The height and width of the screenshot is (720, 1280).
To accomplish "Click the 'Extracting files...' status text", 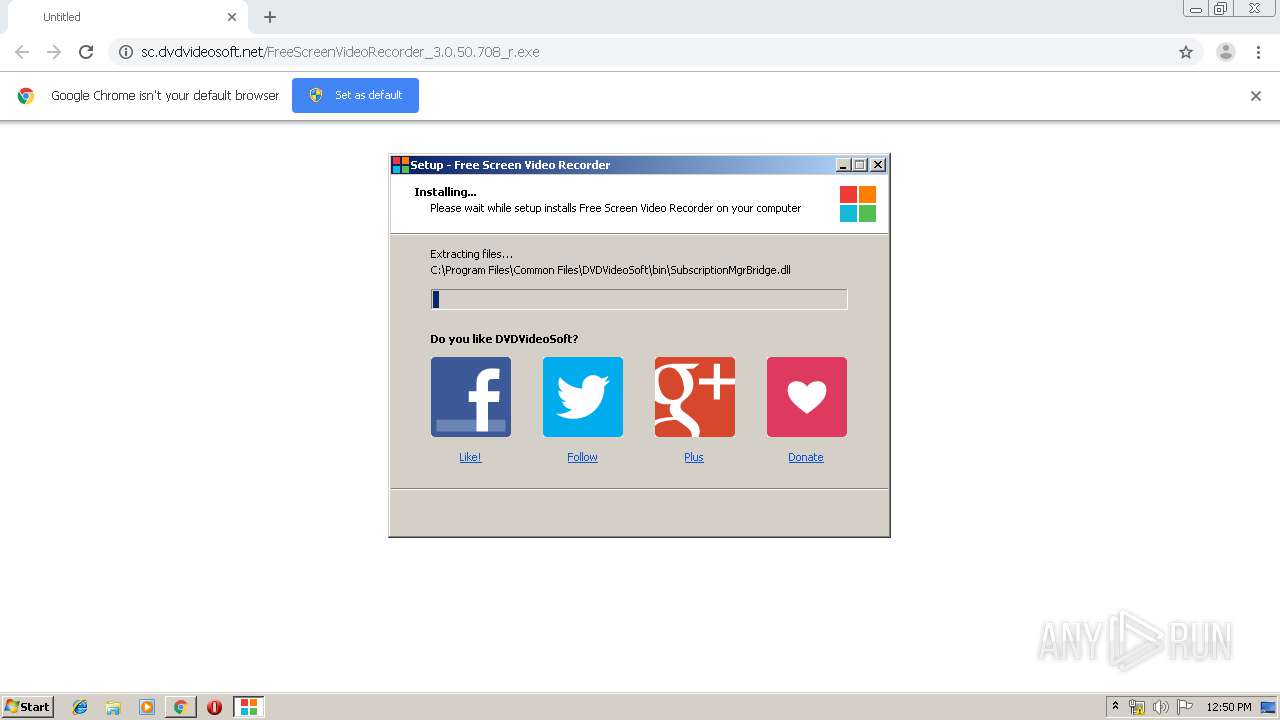I will point(471,254).
